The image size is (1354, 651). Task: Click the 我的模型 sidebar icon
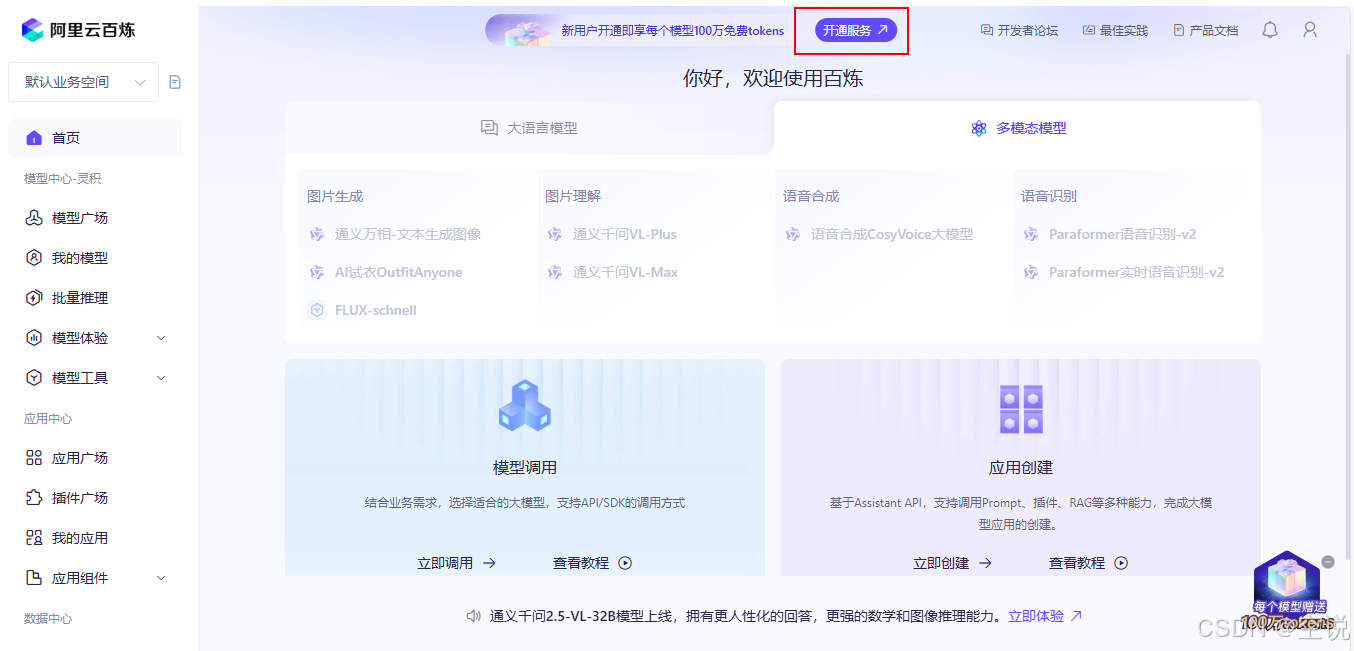[x=34, y=258]
